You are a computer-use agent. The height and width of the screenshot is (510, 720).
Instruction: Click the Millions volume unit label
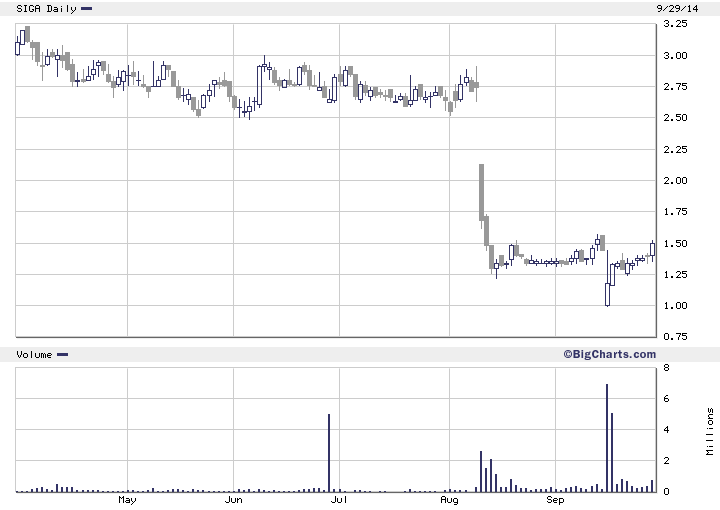[x=710, y=432]
